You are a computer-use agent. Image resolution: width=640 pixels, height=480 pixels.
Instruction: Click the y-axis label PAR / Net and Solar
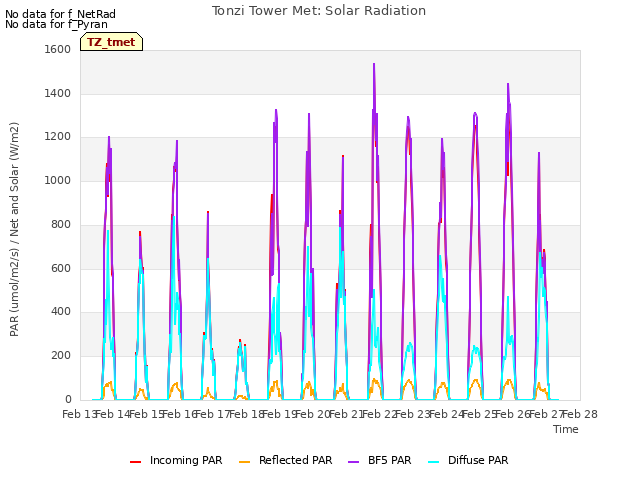(14, 229)
